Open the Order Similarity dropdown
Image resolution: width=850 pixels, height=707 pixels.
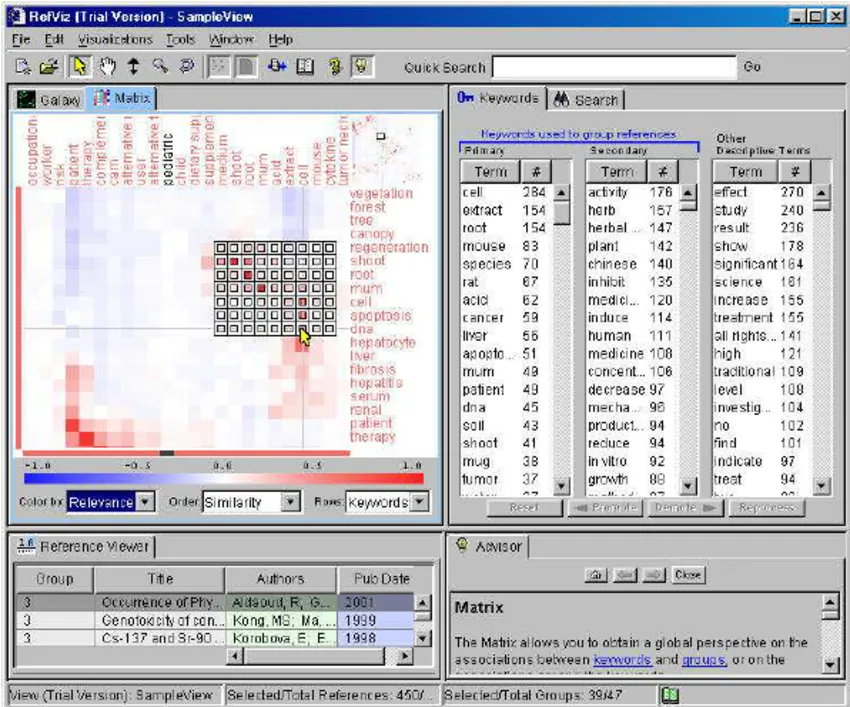click(x=250, y=502)
